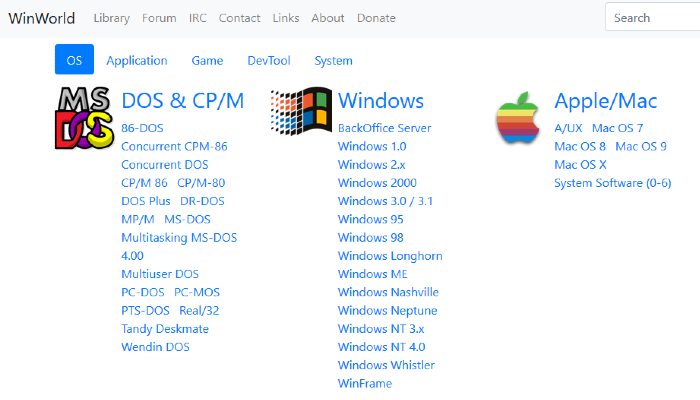Open the Windows 95 link
Screen dimensions: 700x400
click(x=371, y=219)
